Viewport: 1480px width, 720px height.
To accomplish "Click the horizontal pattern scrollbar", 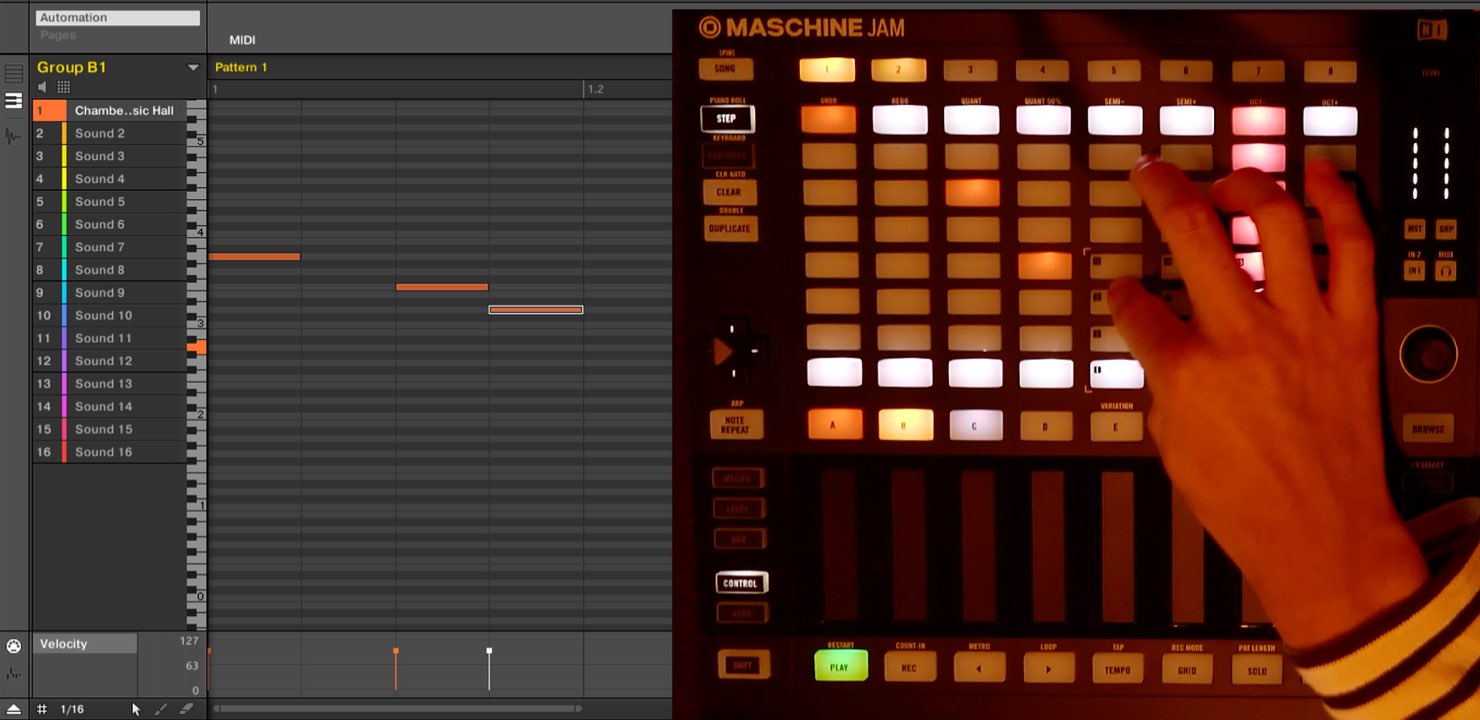I will click(x=399, y=709).
